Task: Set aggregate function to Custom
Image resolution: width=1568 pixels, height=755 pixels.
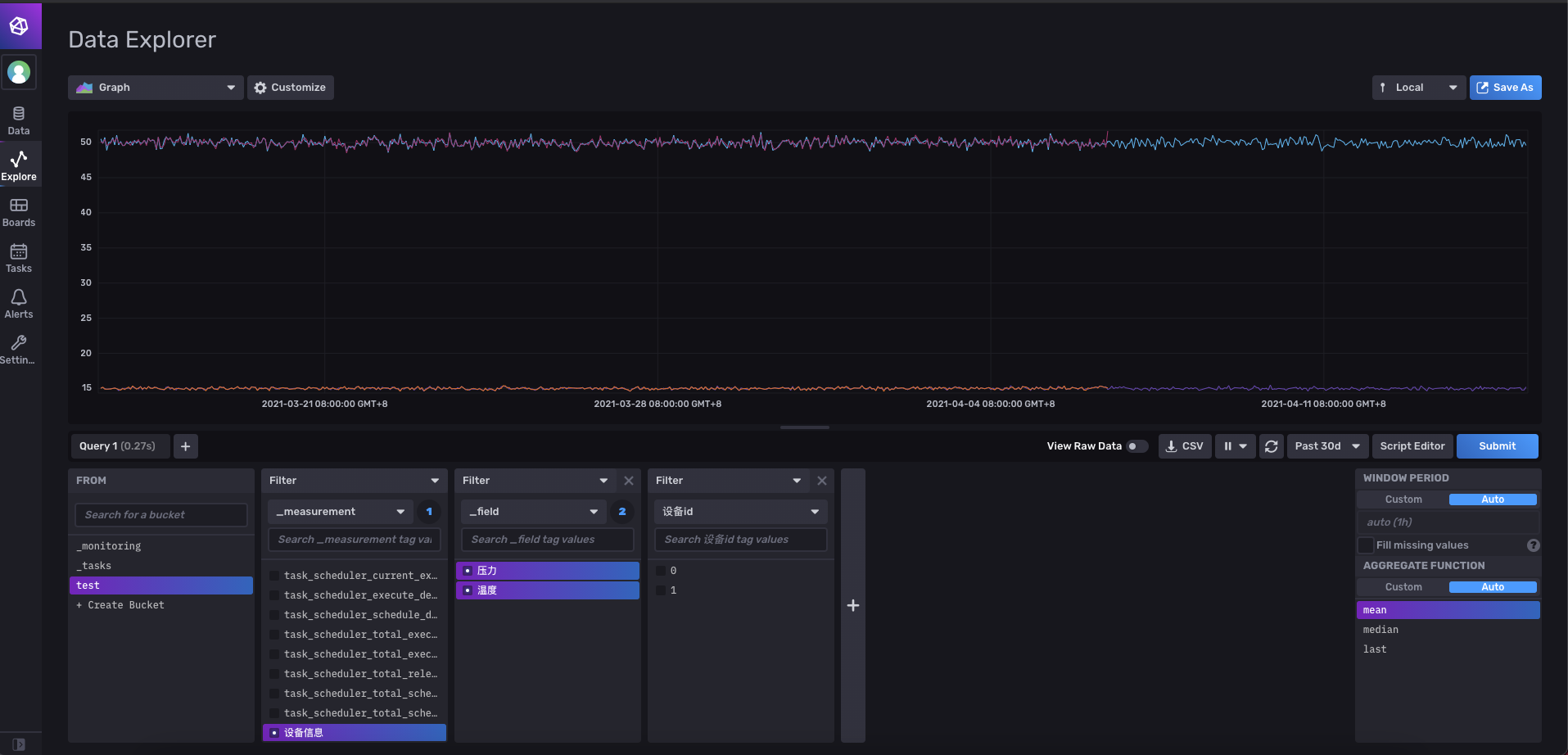Action: (1403, 587)
